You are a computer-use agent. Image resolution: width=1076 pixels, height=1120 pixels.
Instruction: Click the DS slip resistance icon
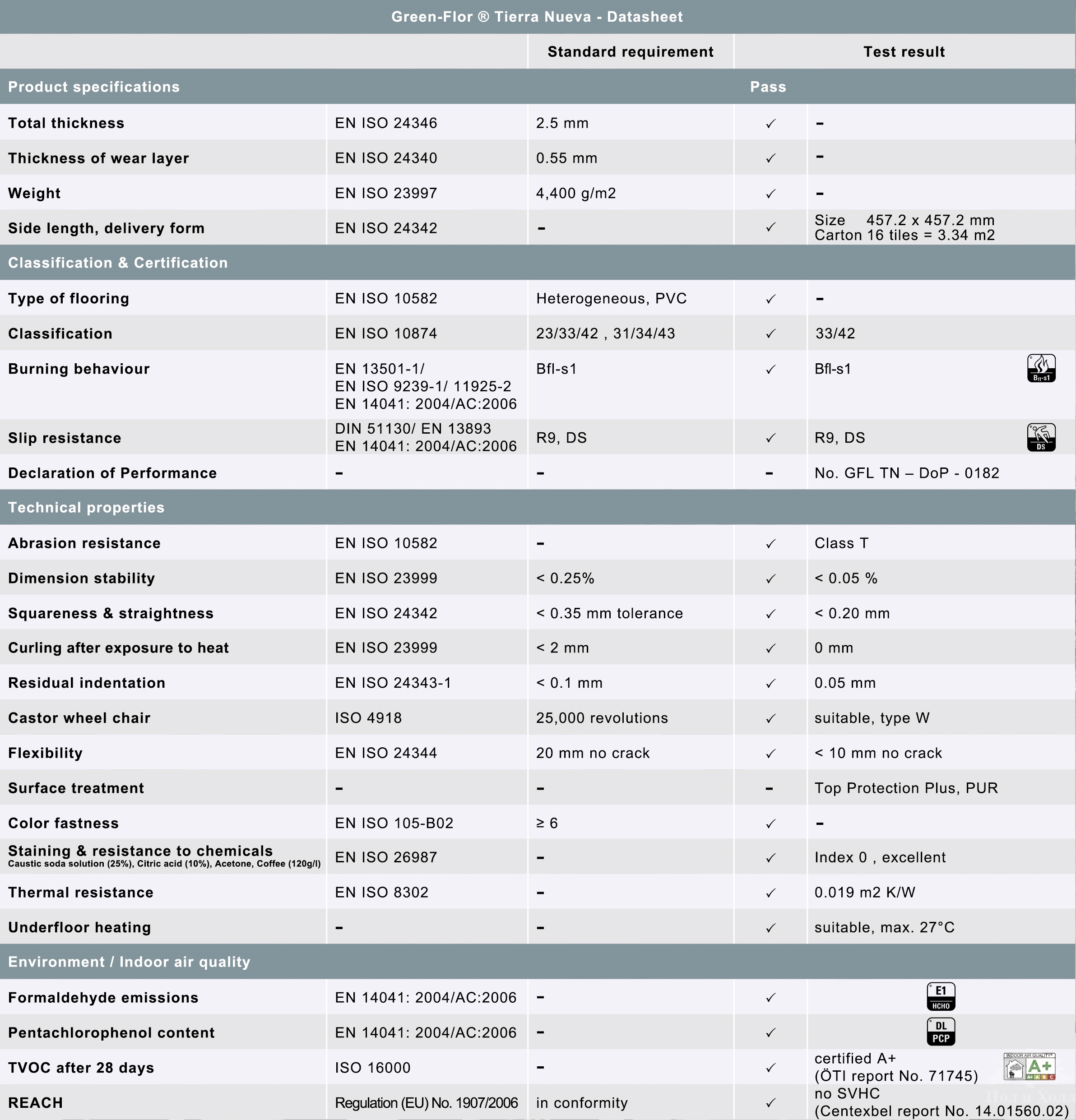[1041, 437]
